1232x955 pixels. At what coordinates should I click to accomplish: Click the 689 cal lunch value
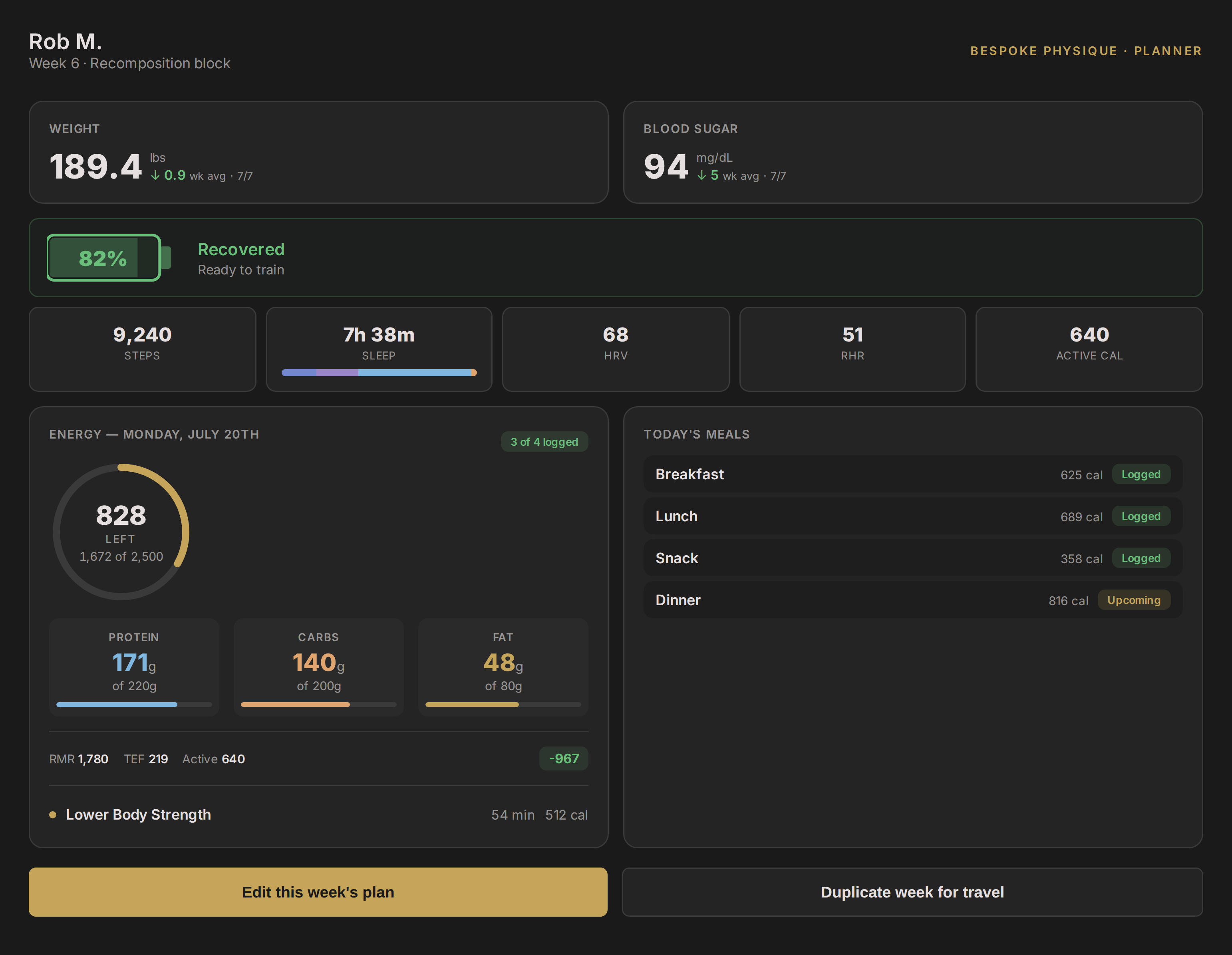[x=1081, y=517]
